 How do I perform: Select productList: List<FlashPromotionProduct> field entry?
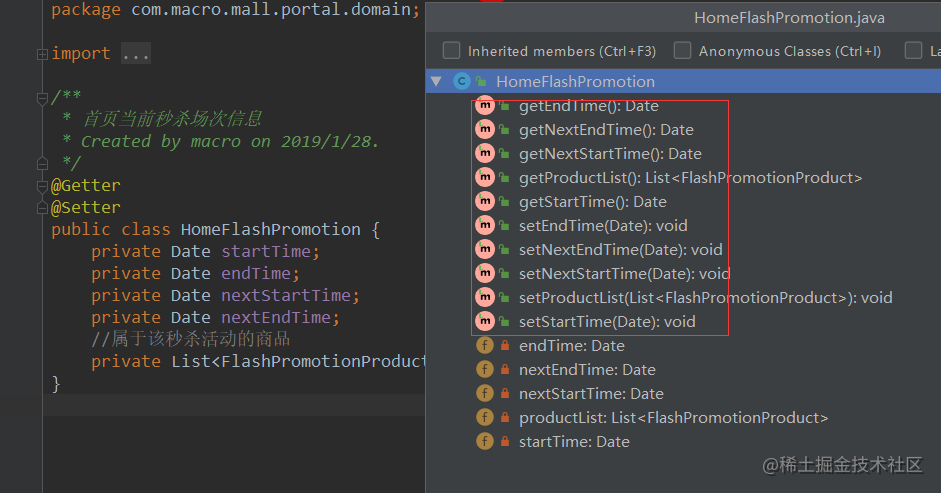click(x=673, y=418)
